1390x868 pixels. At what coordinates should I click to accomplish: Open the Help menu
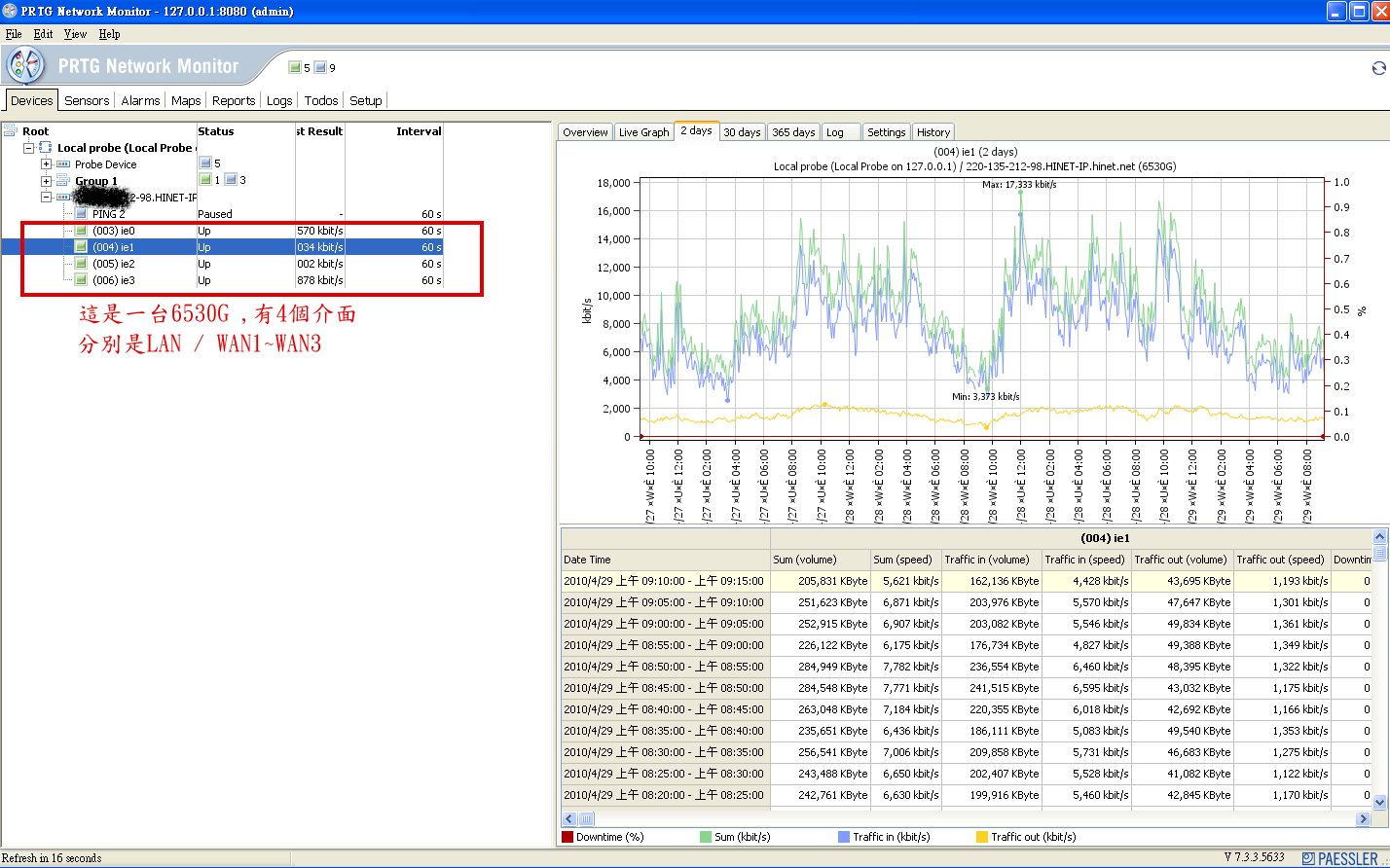pyautogui.click(x=109, y=34)
